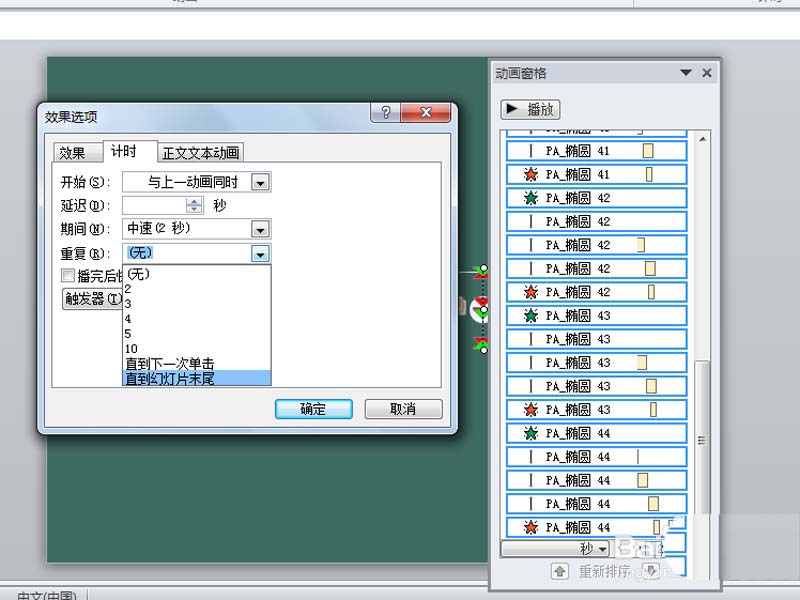
Task: Click red star icon of PA_椭圆 44
Action: pyautogui.click(x=531, y=527)
